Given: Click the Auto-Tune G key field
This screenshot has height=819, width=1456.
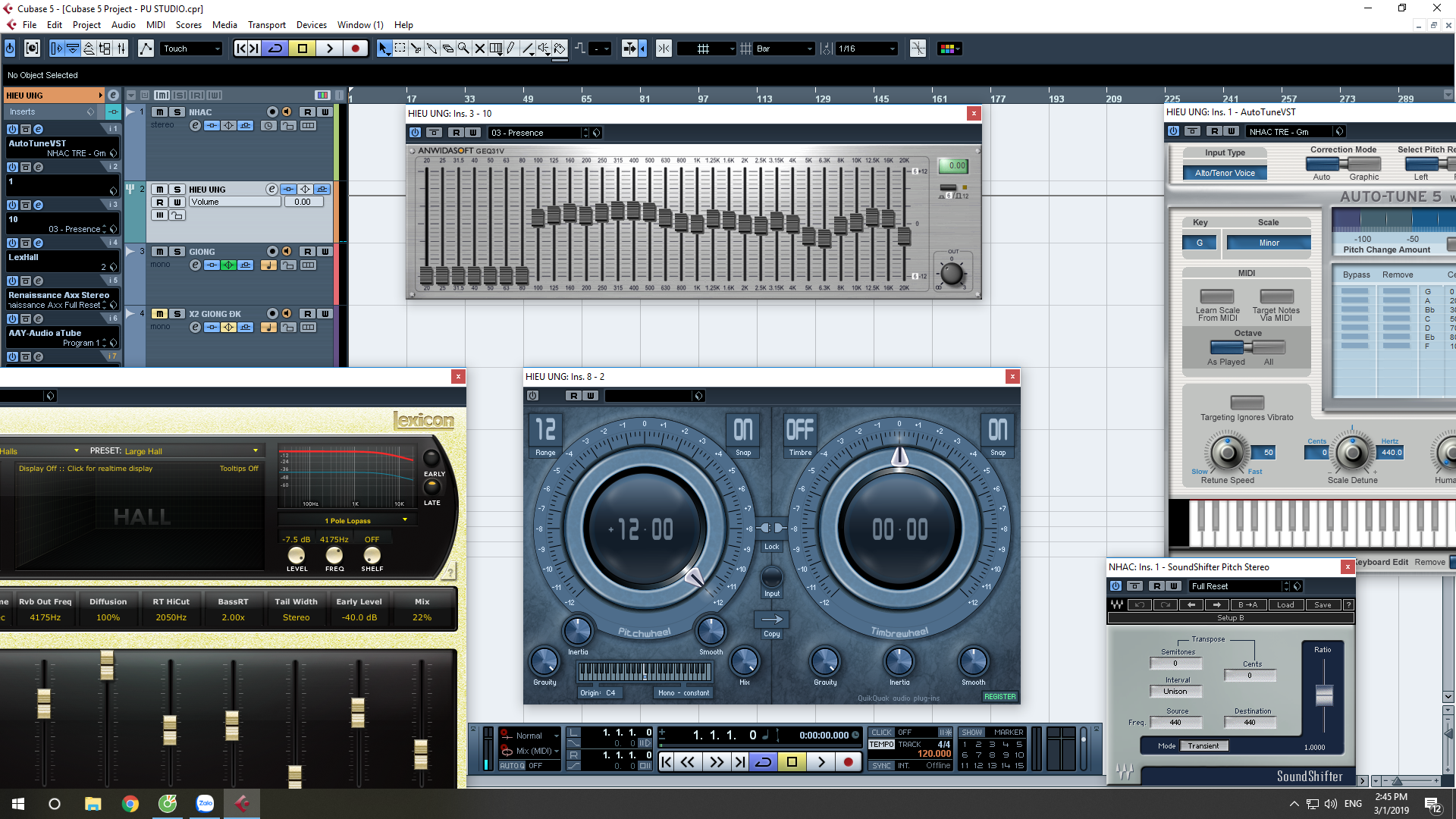Looking at the screenshot, I should pos(1199,243).
